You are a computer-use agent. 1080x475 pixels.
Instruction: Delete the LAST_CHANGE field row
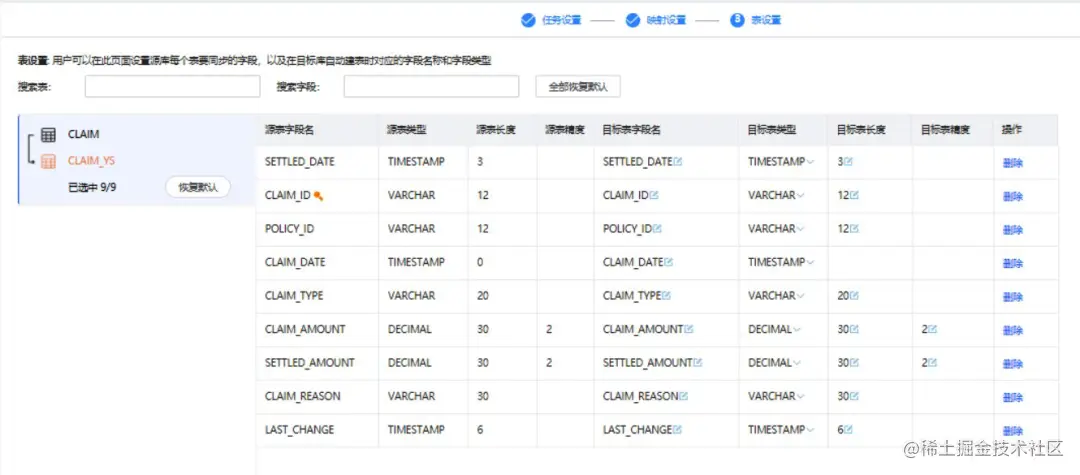(x=1012, y=432)
